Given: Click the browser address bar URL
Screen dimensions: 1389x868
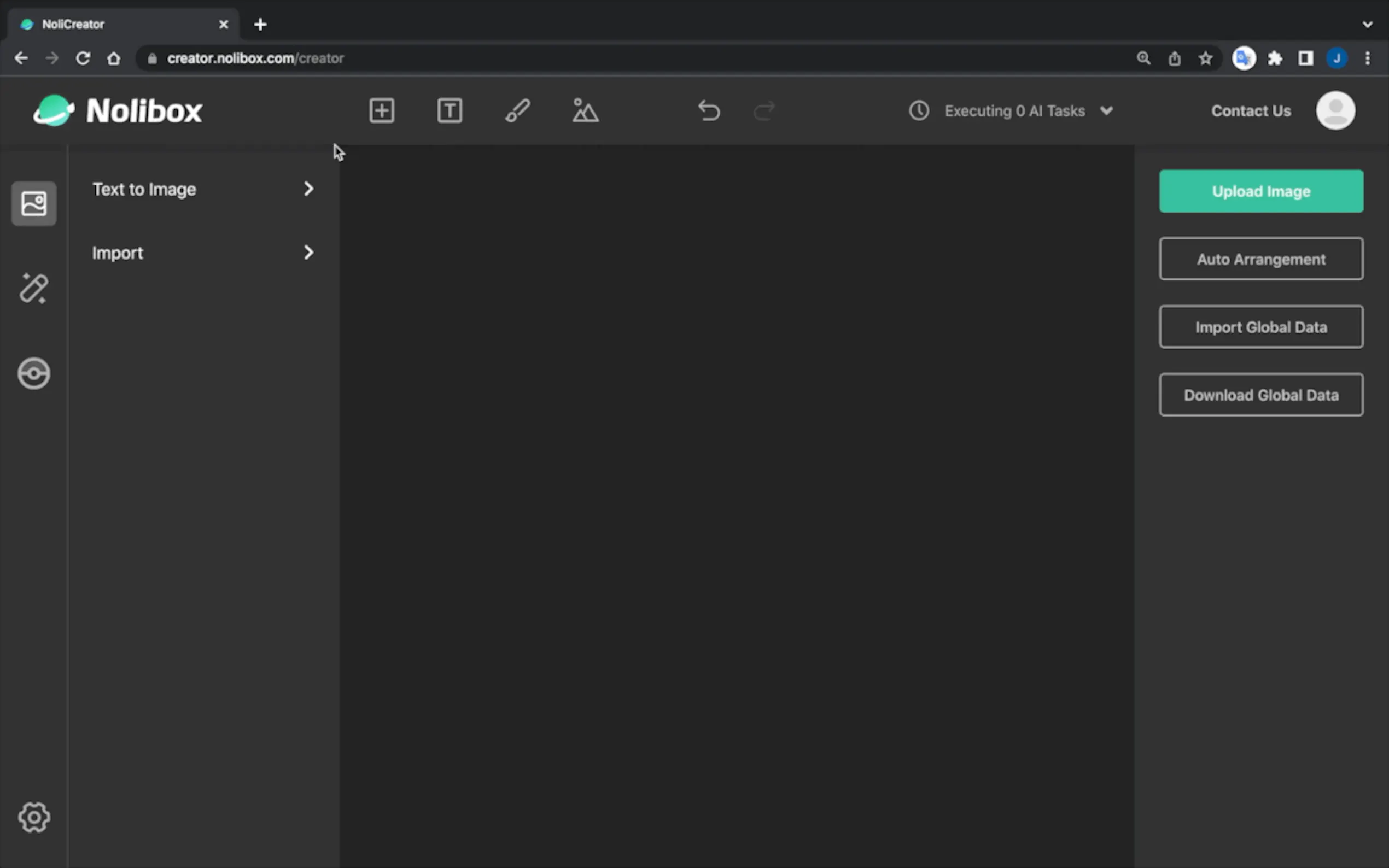Looking at the screenshot, I should (255, 58).
